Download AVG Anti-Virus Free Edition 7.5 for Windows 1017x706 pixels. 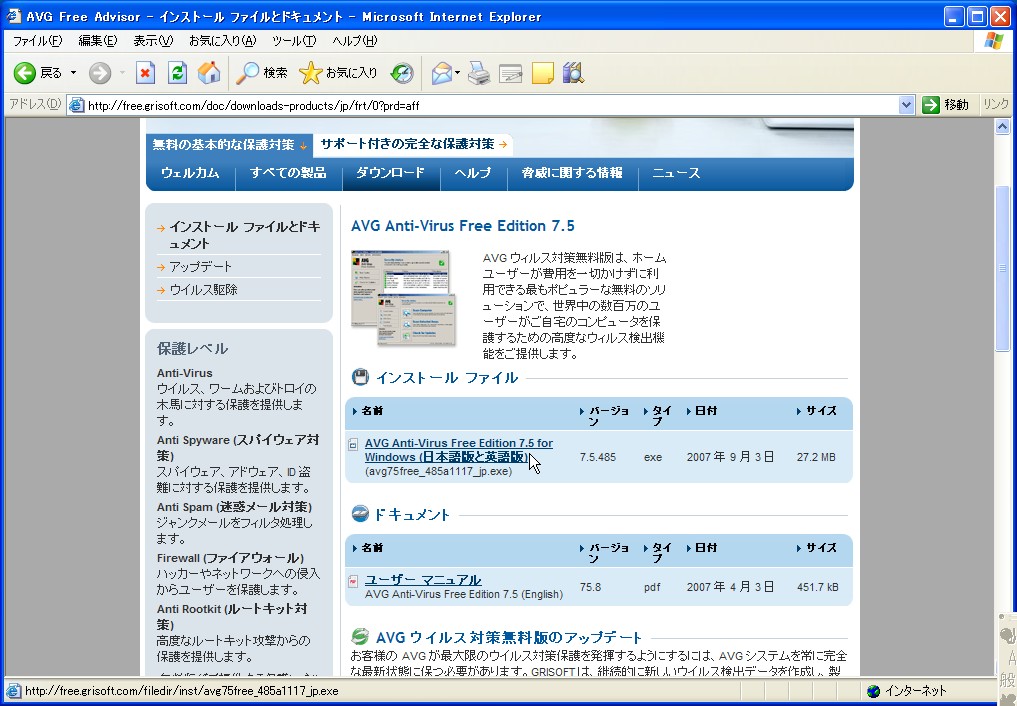(459, 450)
